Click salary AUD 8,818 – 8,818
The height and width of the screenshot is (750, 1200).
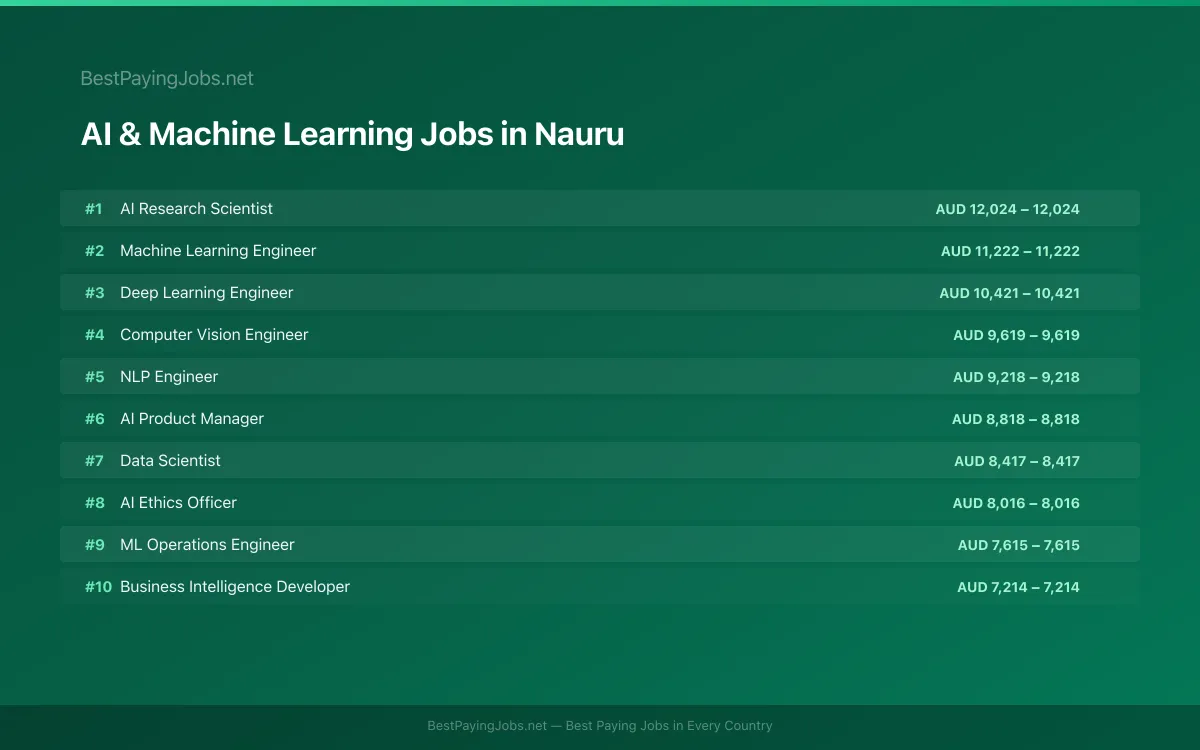click(1016, 419)
